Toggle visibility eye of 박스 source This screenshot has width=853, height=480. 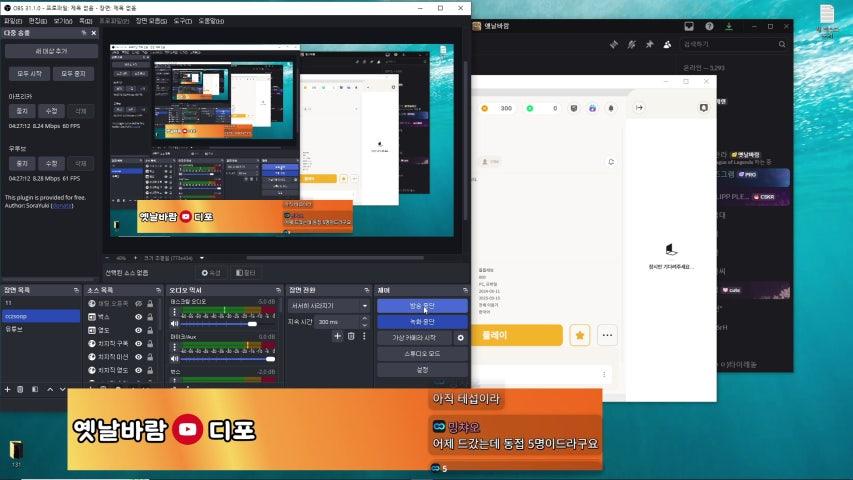point(139,317)
